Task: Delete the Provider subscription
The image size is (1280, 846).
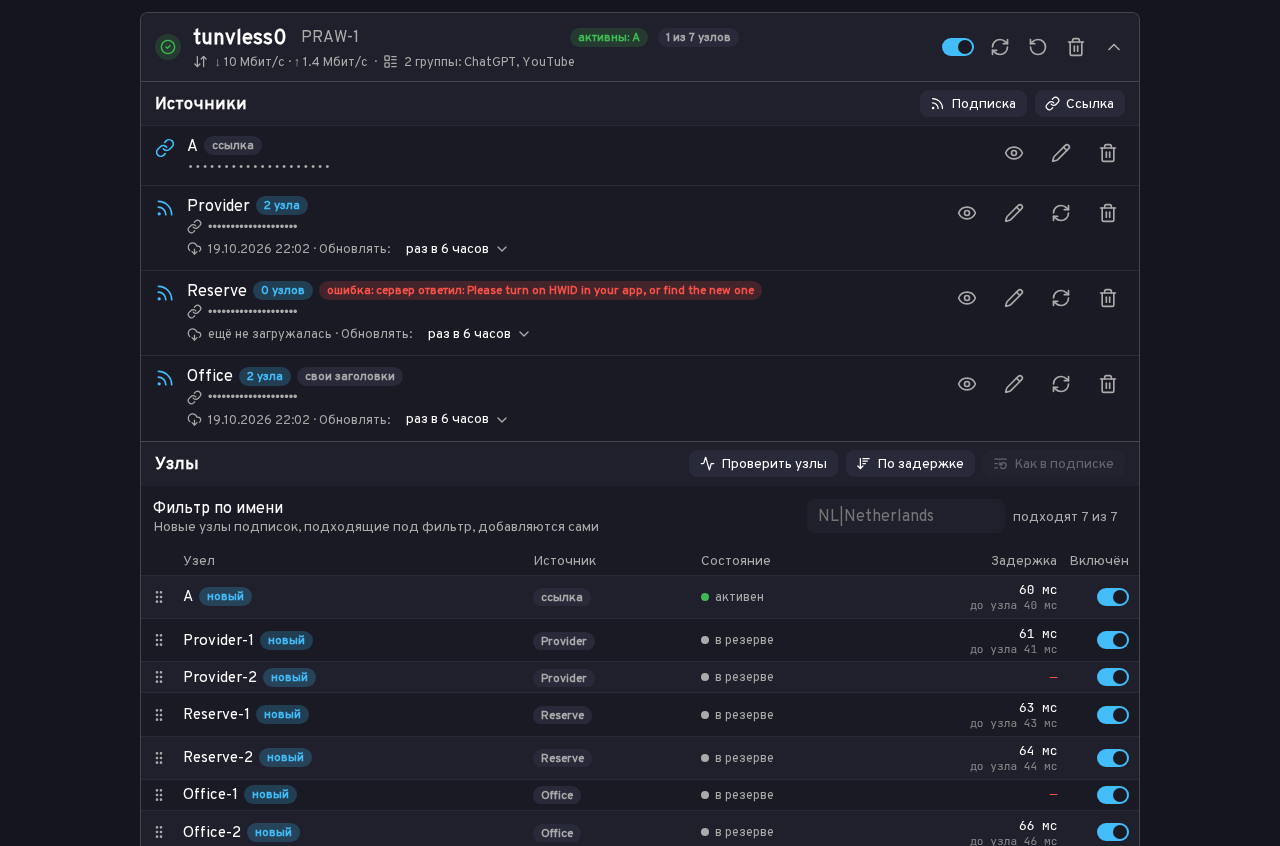Action: point(1108,213)
